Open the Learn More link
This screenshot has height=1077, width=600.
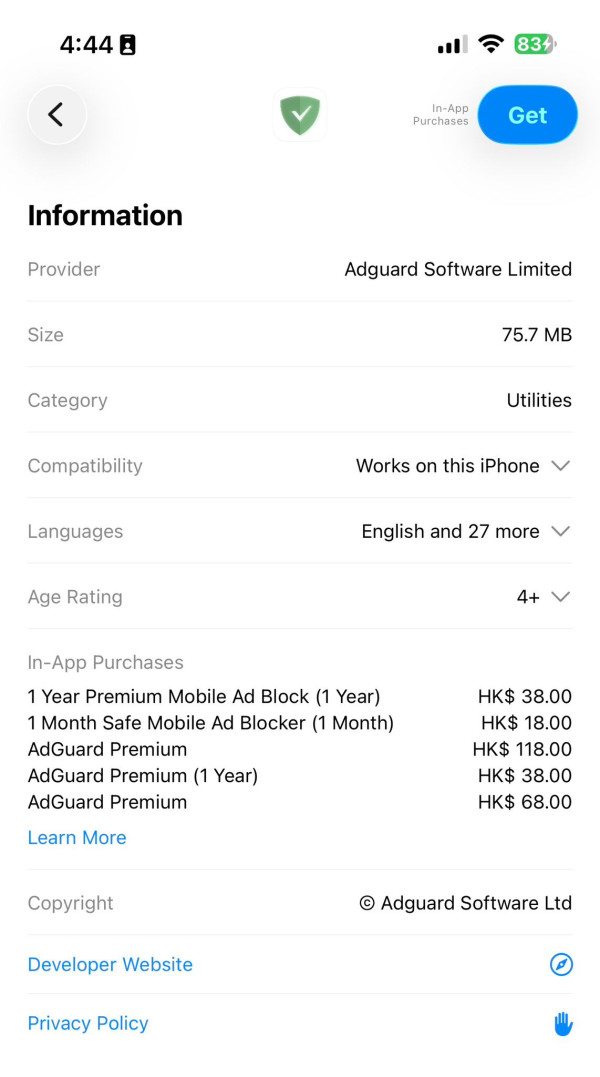tap(77, 838)
